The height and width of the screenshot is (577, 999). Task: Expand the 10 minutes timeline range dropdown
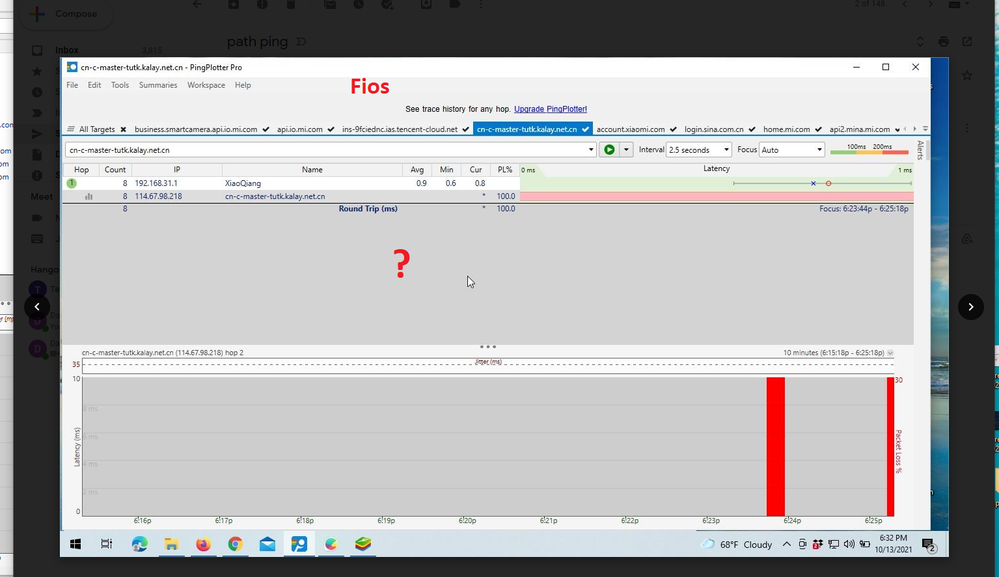click(890, 353)
